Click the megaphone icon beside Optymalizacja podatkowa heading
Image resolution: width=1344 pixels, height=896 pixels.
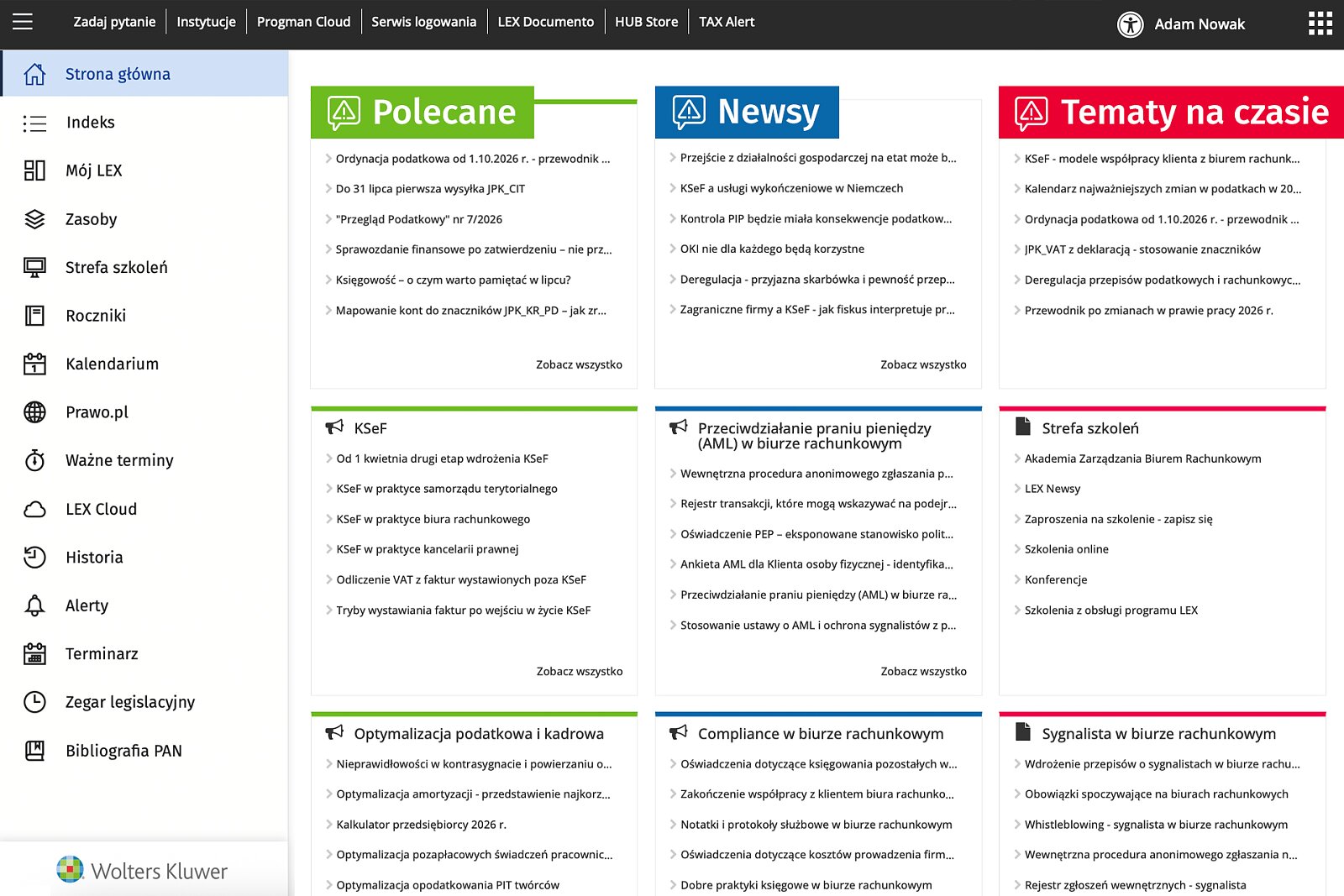coord(334,732)
